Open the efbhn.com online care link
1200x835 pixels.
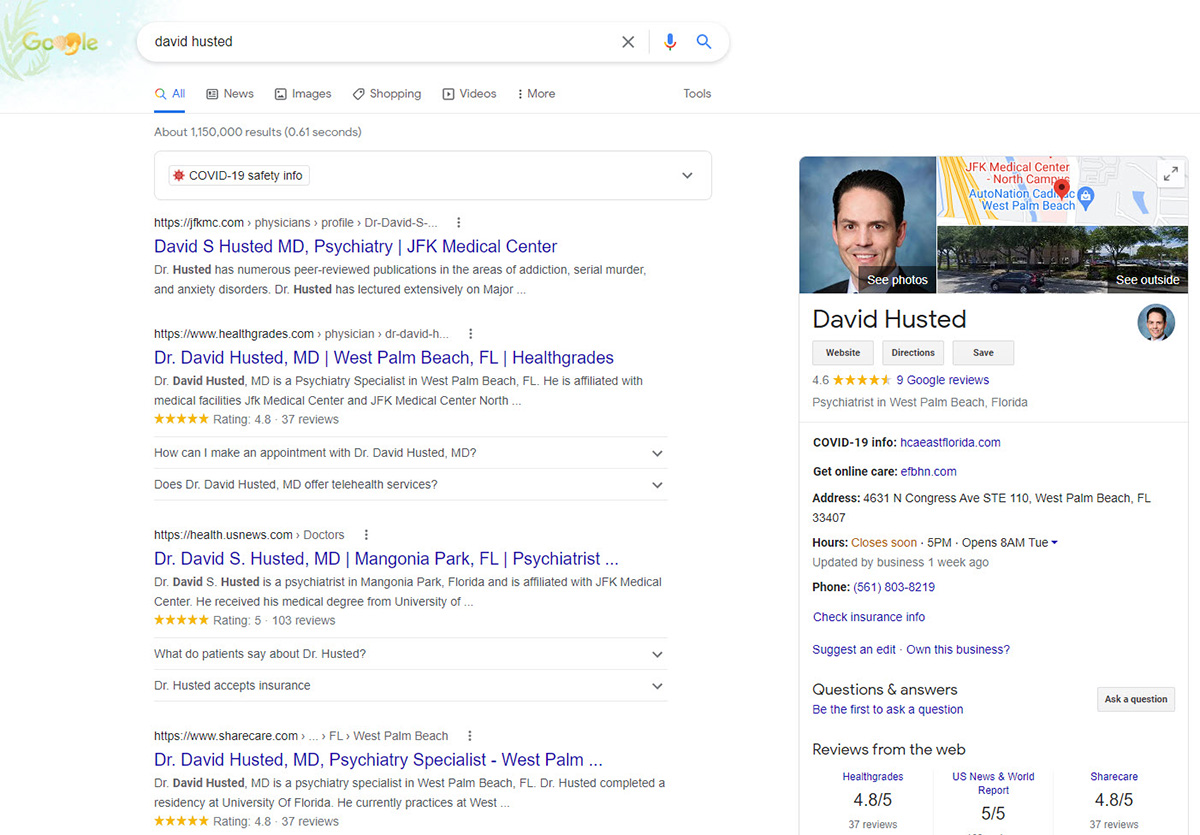pyautogui.click(x=928, y=472)
